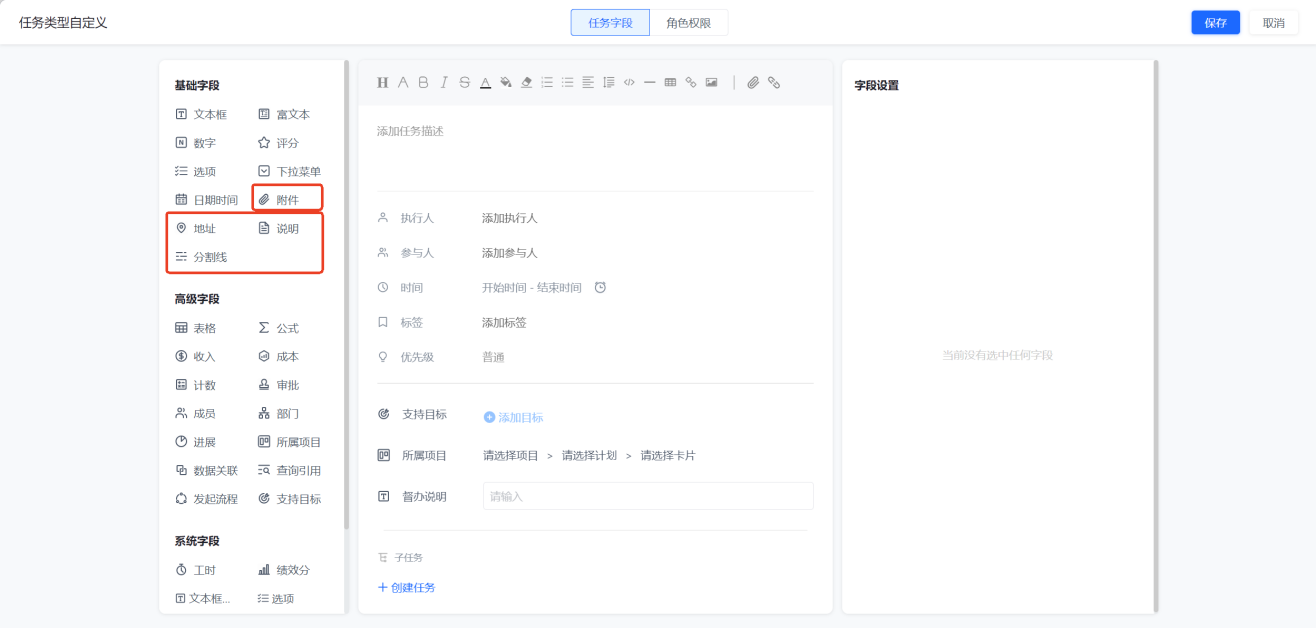Screen dimensions: 1316x628
Task: Insert image icon in editor toolbar
Action: pyautogui.click(x=711, y=83)
